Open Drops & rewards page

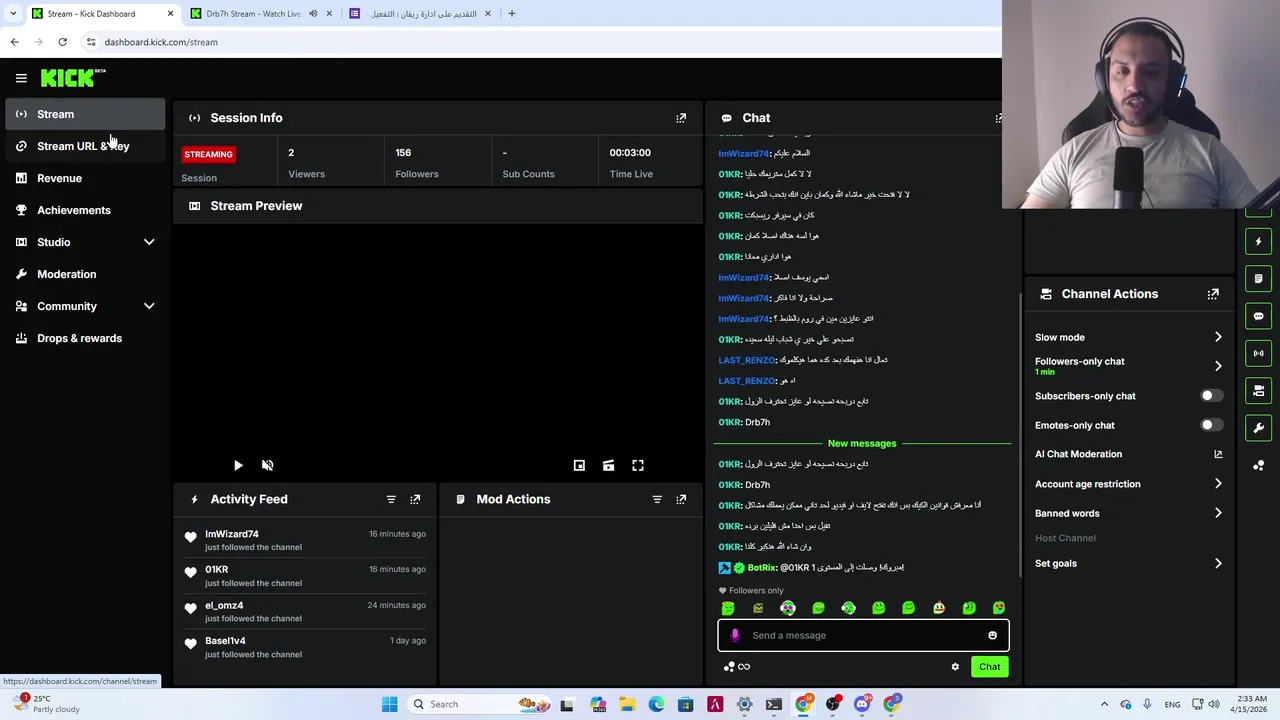(85, 338)
